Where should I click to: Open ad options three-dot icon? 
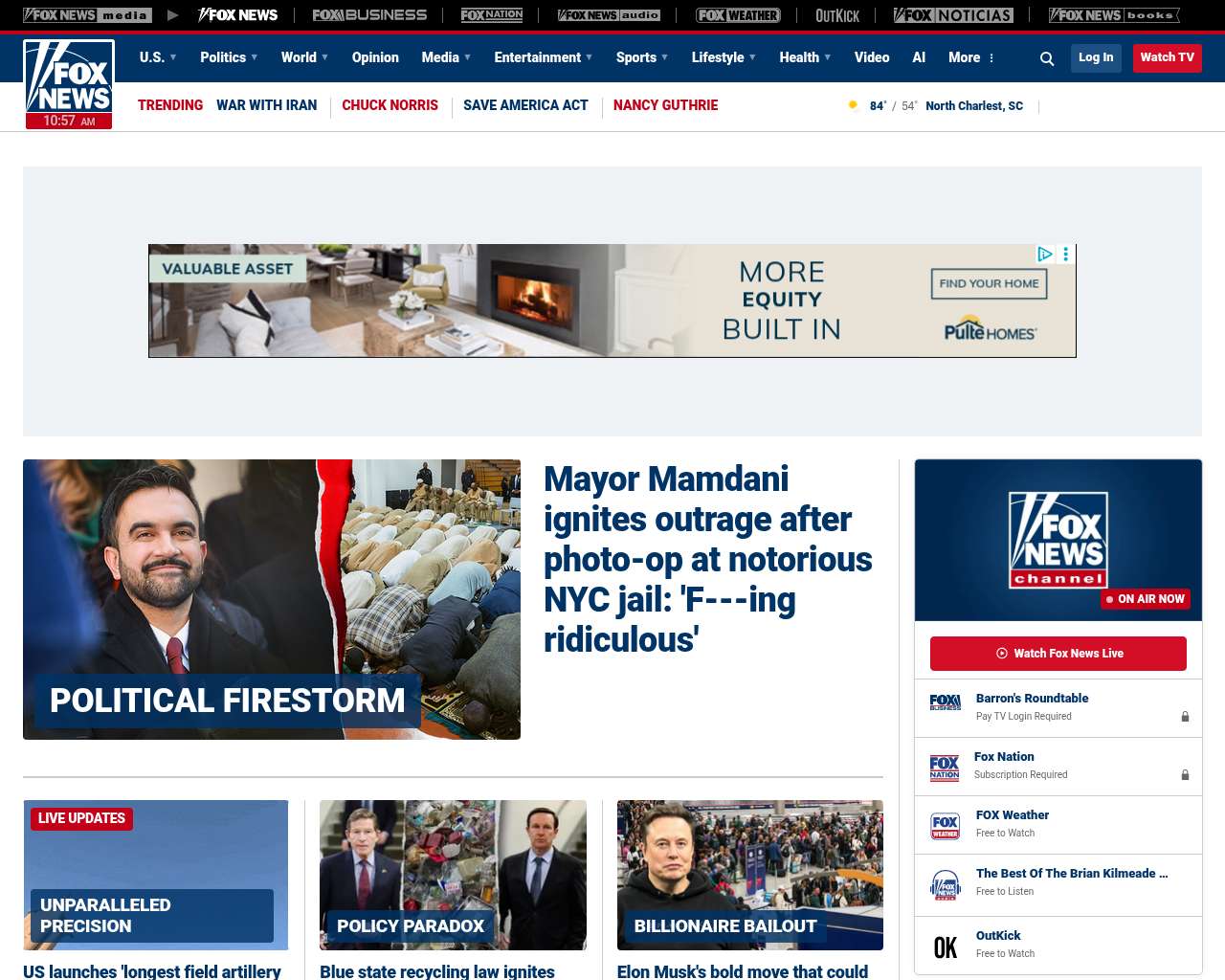coord(1065,254)
